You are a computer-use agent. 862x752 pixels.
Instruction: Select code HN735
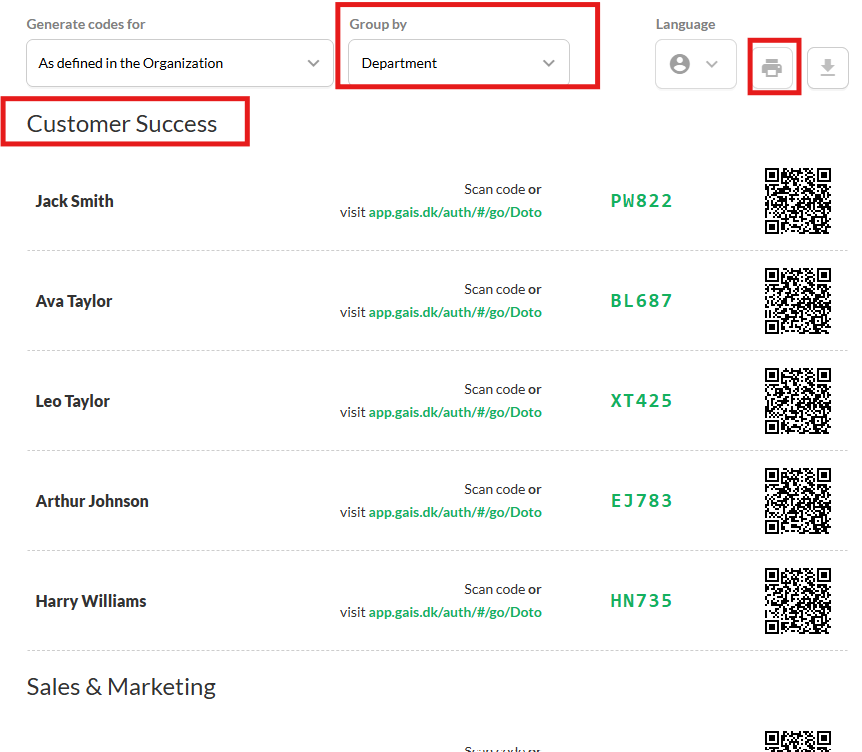(x=642, y=601)
